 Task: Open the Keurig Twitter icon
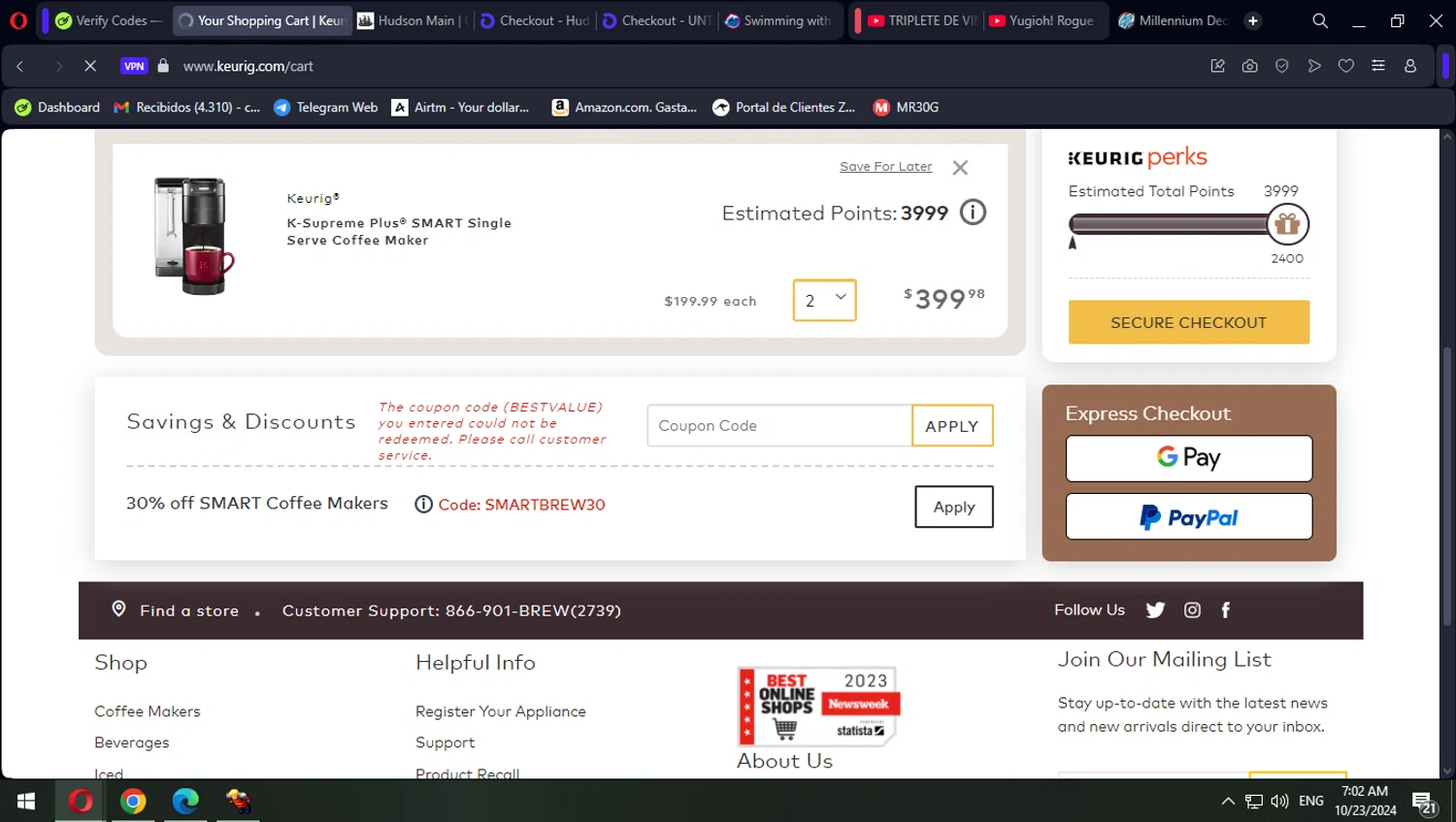1155,610
